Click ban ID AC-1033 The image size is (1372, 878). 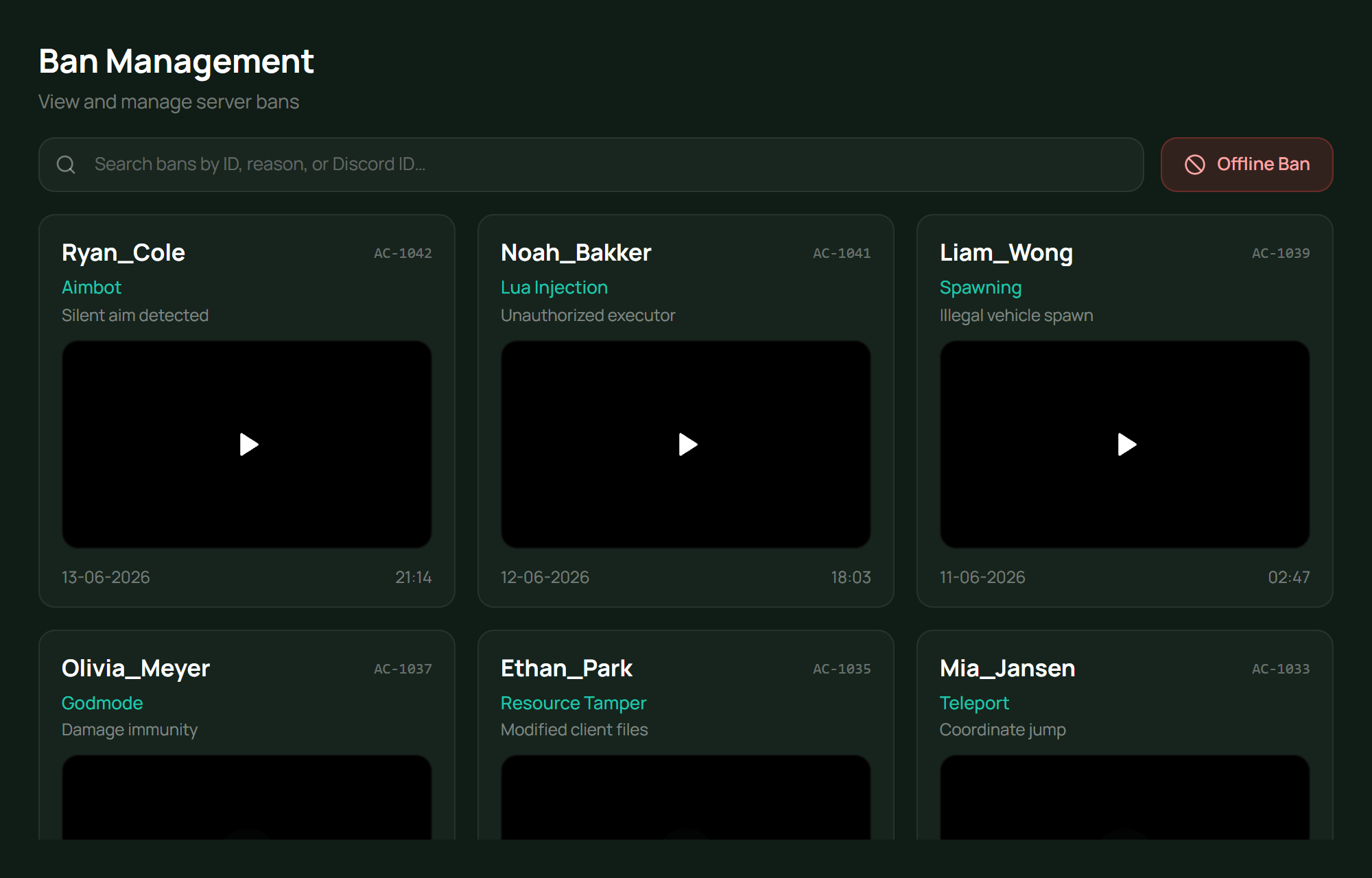1281,669
